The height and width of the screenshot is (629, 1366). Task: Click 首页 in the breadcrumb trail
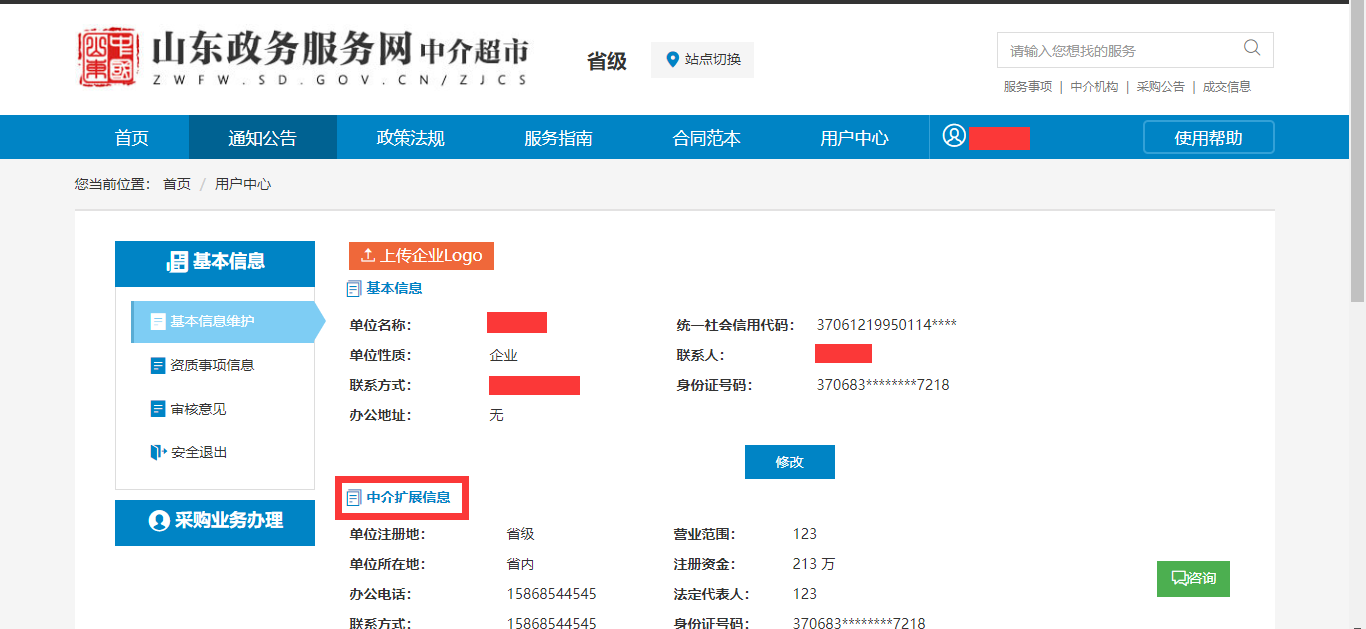[177, 184]
